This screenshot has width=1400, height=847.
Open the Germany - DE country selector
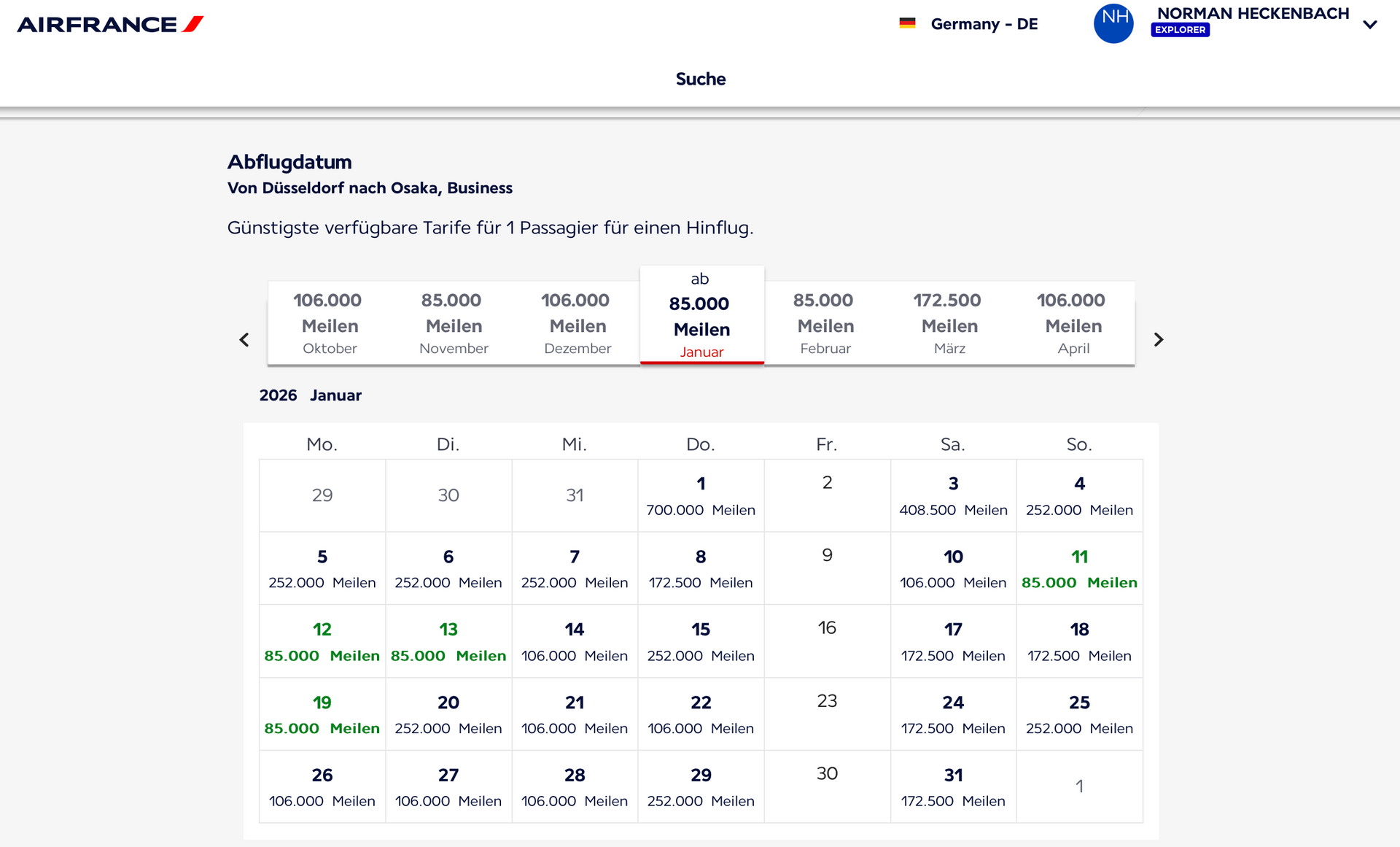984,24
